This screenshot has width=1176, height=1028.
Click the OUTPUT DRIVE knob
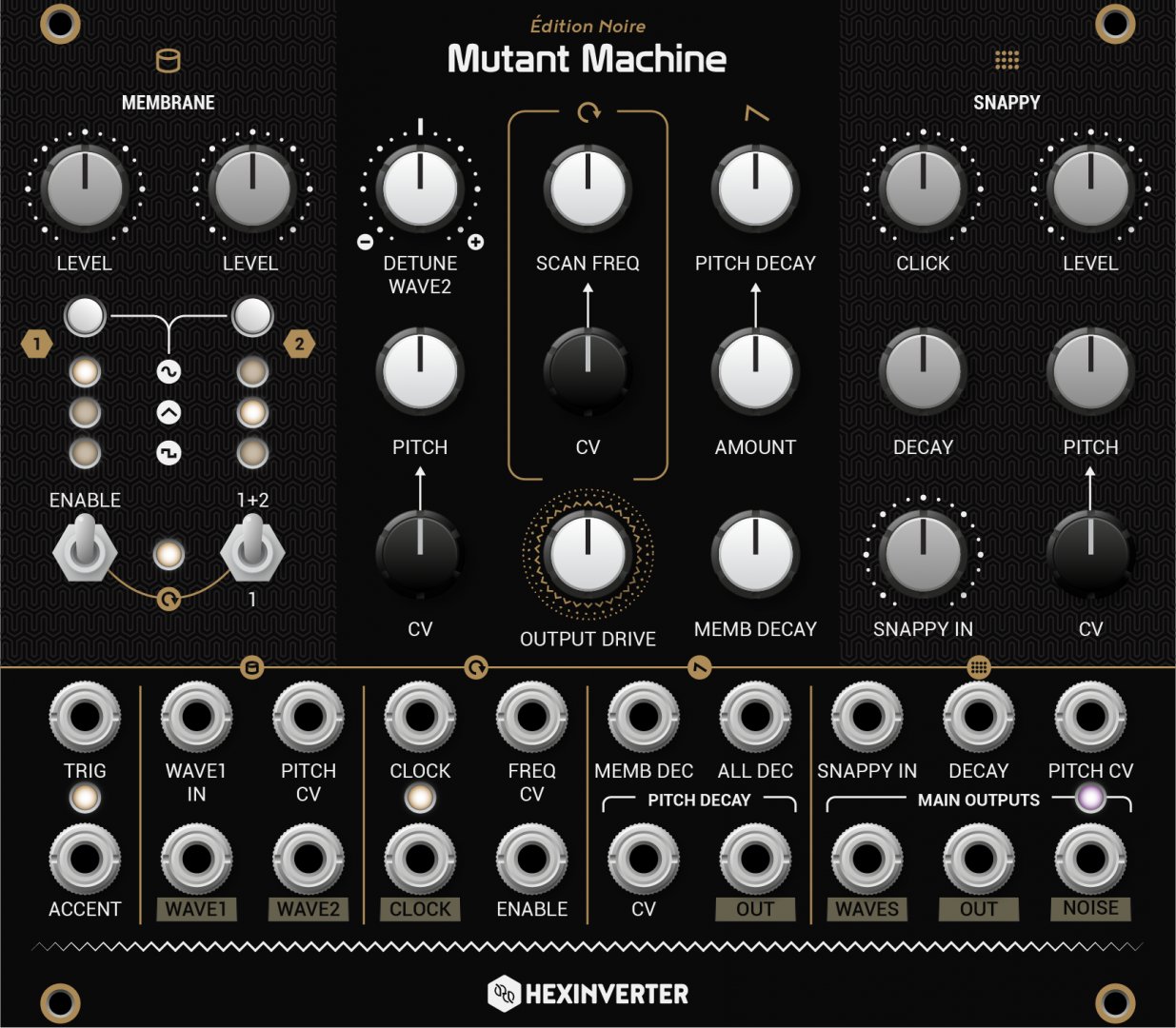coord(588,554)
